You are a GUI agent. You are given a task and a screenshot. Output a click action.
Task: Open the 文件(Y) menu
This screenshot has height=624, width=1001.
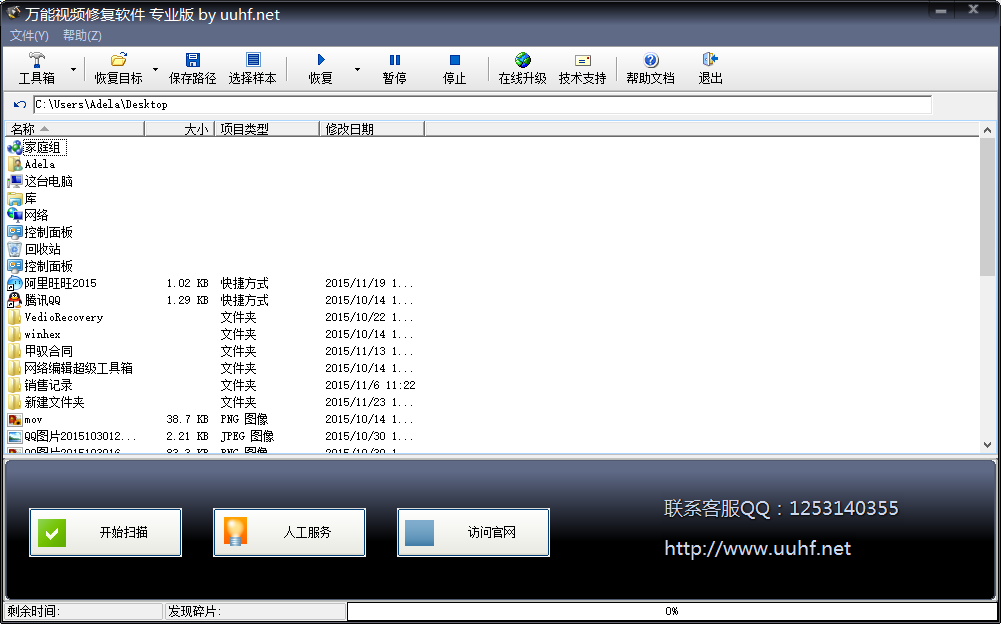[29, 35]
